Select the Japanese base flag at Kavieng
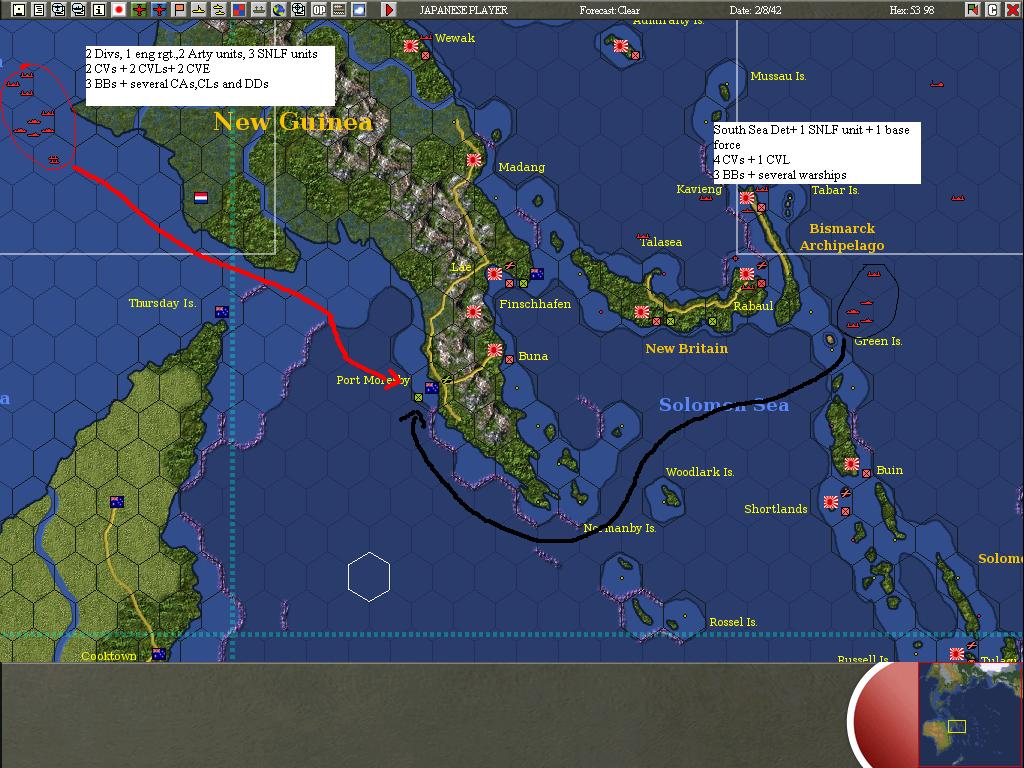 pos(746,198)
